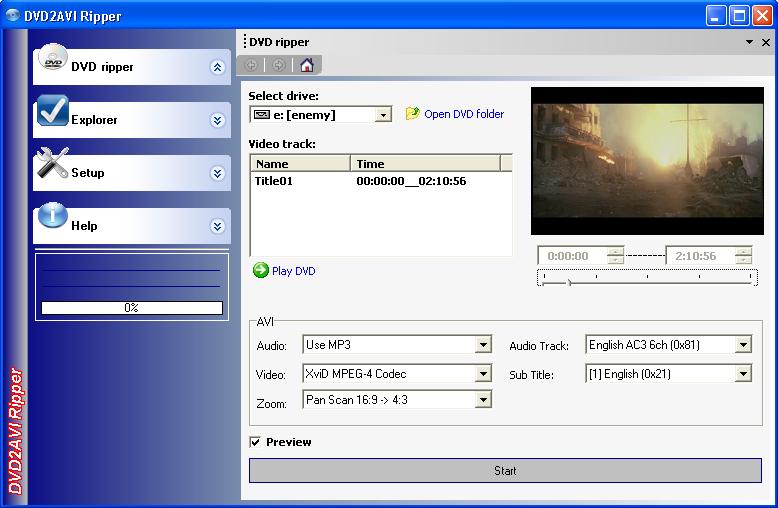778x508 pixels.
Task: Select the DVD ripper sidebar item
Action: pyautogui.click(x=131, y=67)
